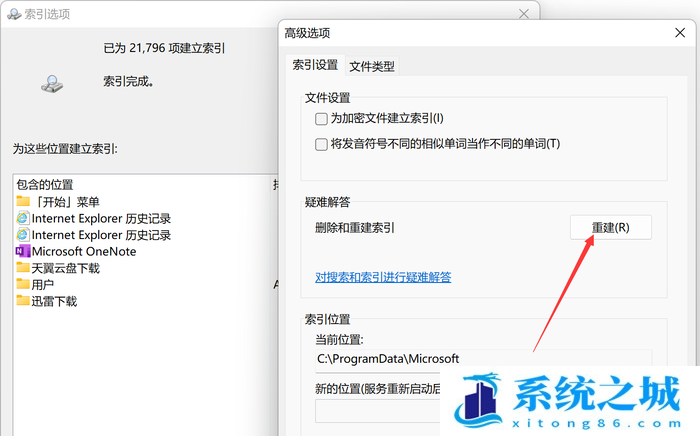Viewport: 700px width, 436px height.
Task: Click the 迅雷下载 folder icon
Action: [x=23, y=300]
